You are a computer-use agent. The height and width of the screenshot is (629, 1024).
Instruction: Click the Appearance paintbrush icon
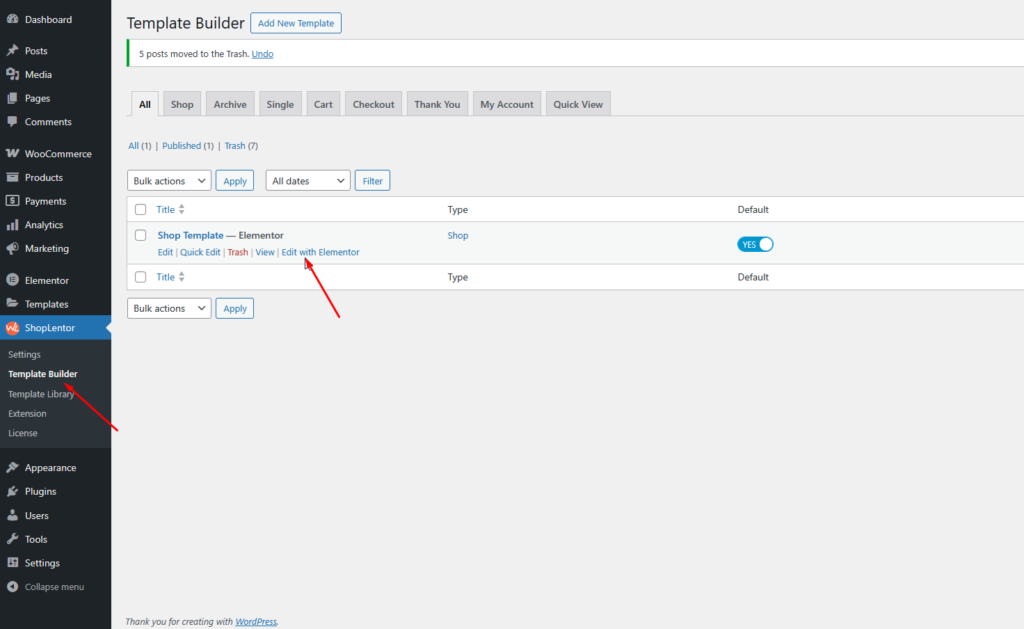pos(12,468)
